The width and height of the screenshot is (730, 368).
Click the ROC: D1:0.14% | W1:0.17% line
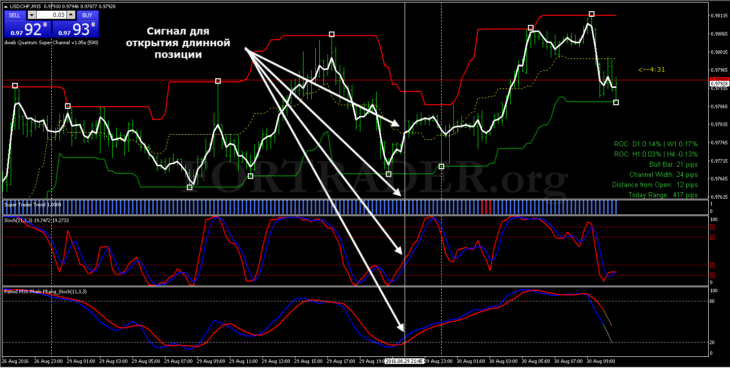tap(656, 144)
